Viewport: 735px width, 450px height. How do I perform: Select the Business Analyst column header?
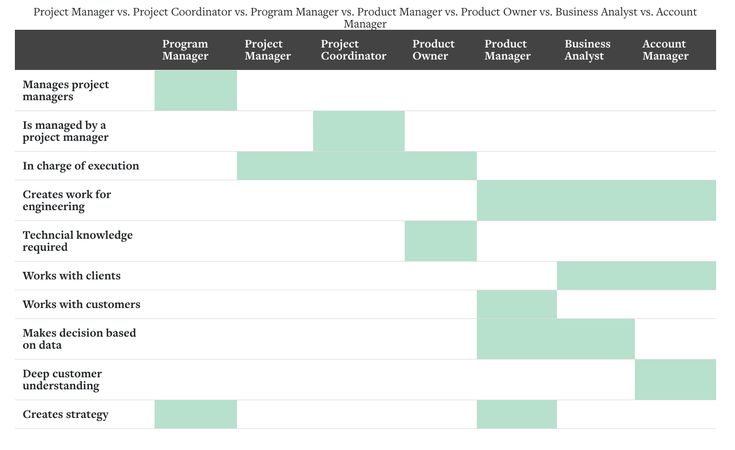(x=587, y=50)
